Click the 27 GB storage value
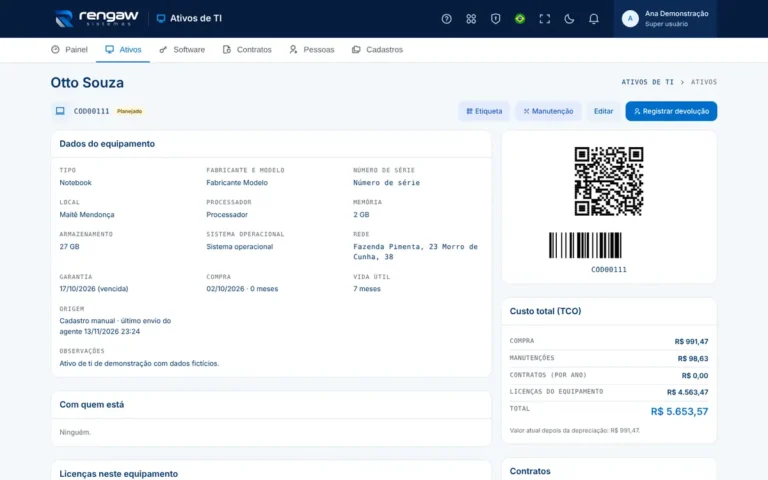Image resolution: width=768 pixels, height=480 pixels. 69,247
